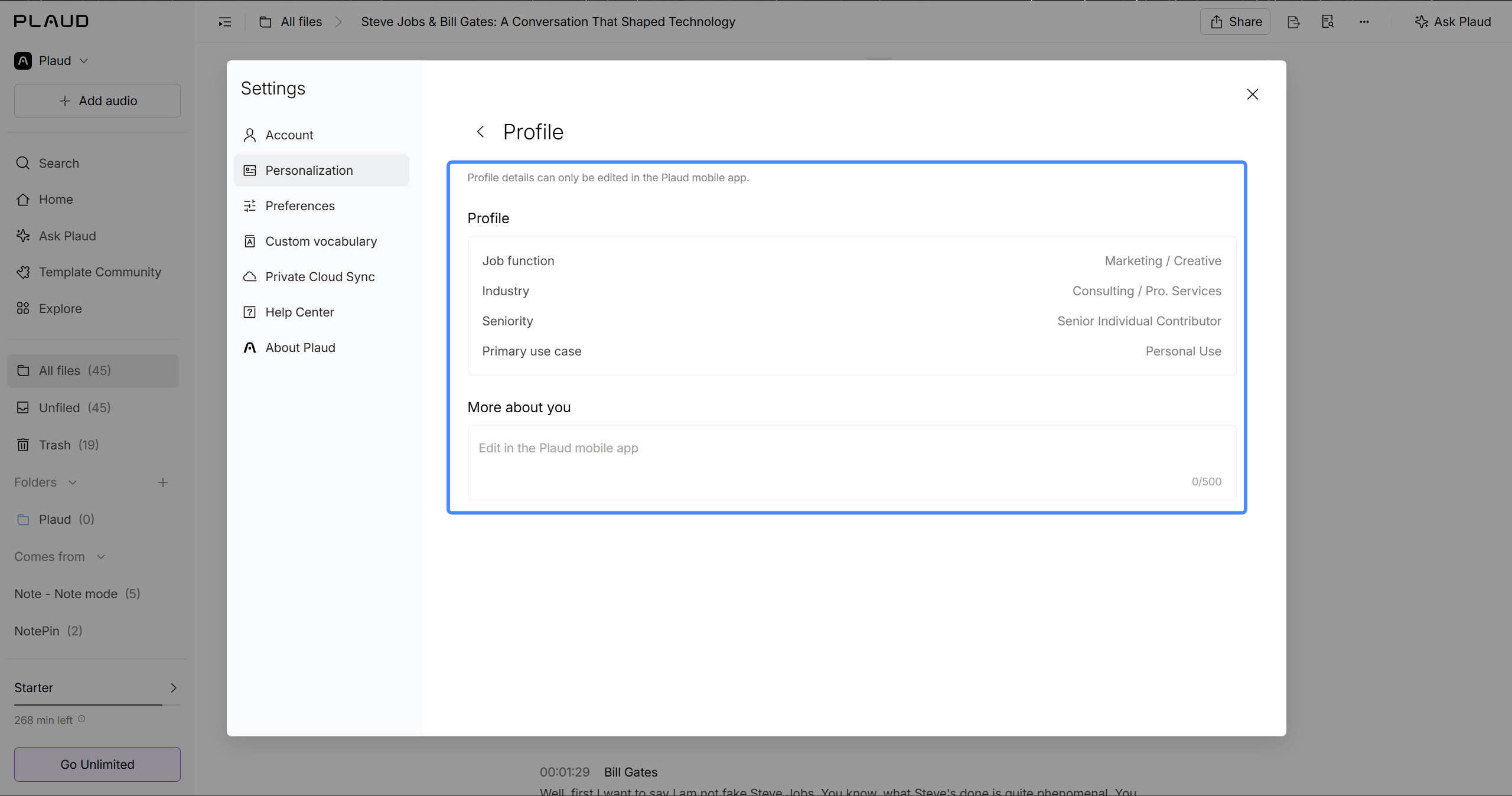Click the Job function row
The image size is (1512, 796).
[x=852, y=261]
